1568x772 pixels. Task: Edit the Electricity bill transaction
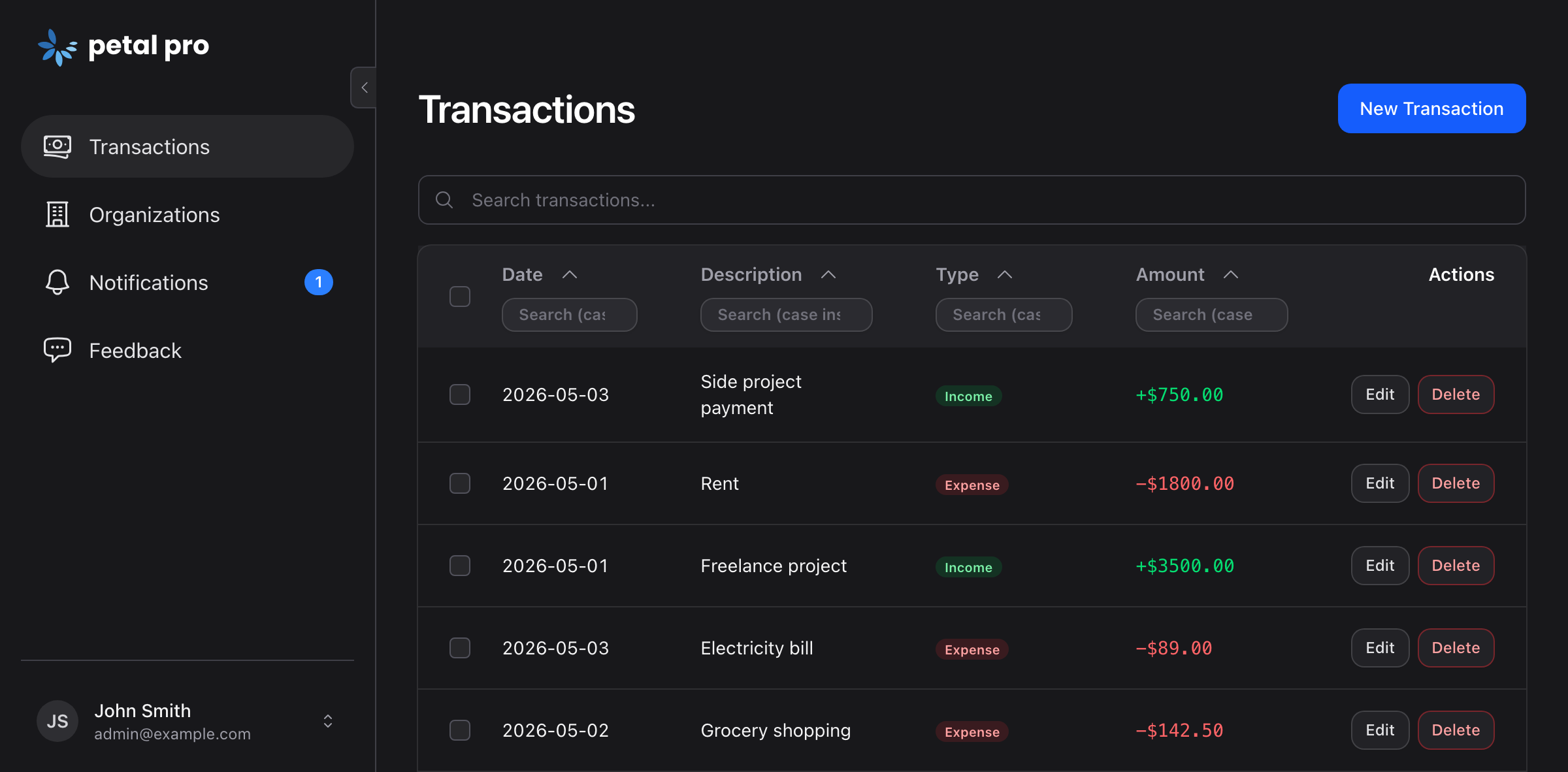click(x=1380, y=648)
